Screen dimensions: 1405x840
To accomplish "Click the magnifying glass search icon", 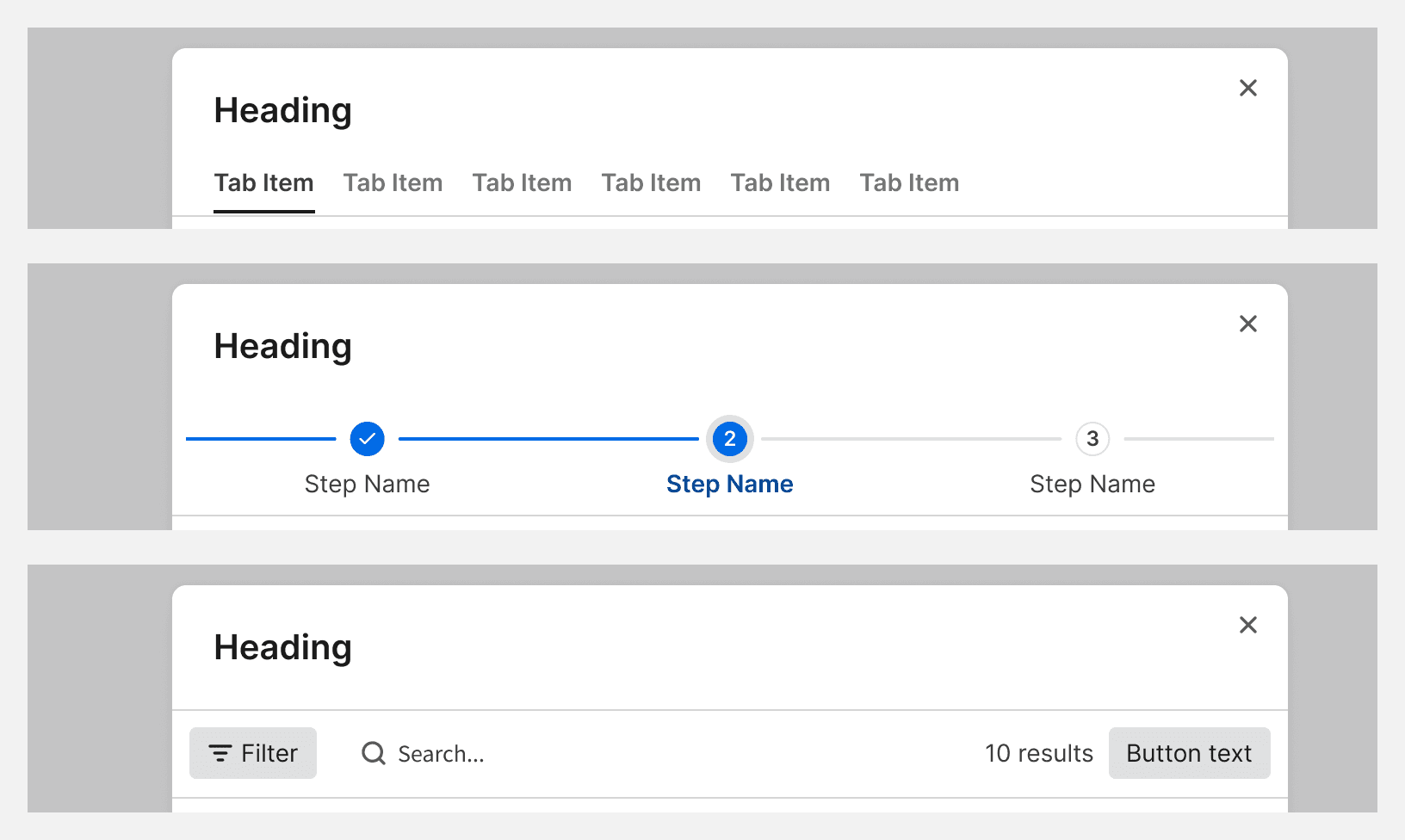I will click(x=374, y=753).
